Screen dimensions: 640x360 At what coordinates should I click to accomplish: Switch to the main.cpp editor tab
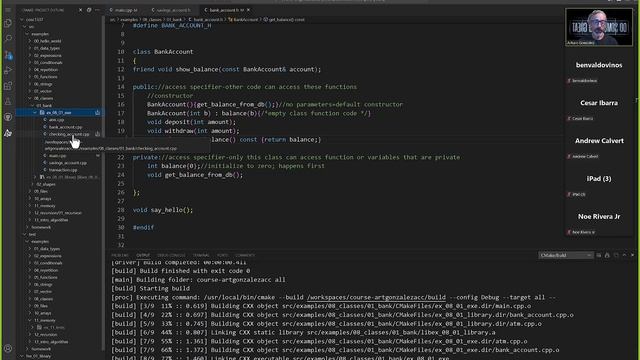click(x=124, y=10)
